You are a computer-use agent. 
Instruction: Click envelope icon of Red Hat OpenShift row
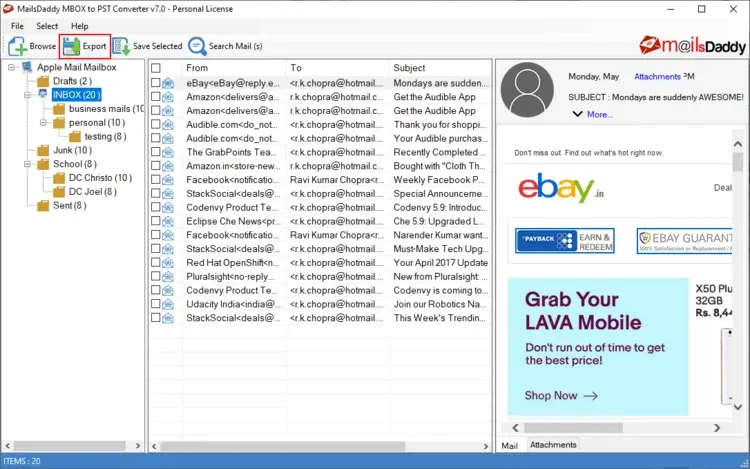pyautogui.click(x=167, y=262)
